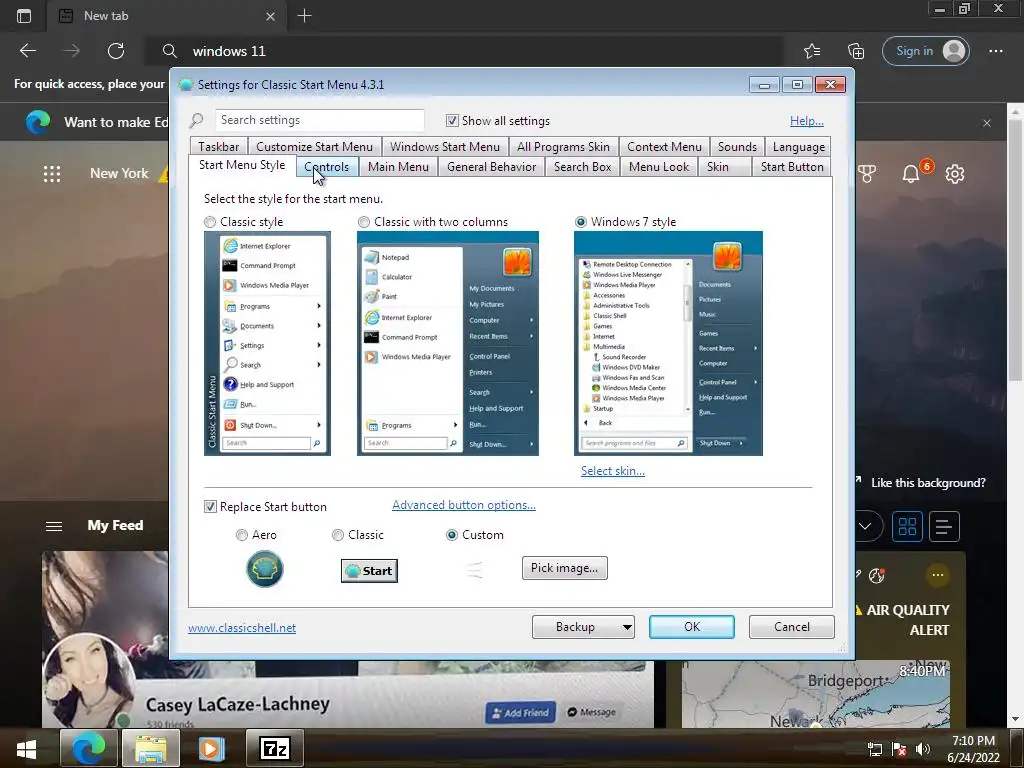Screen dimensions: 1024x768
Task: Open the Menu Look tab
Action: pyautogui.click(x=659, y=167)
